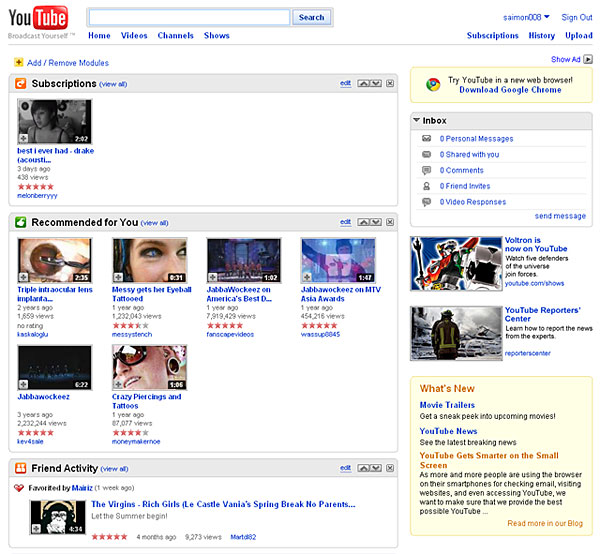Click the Show Ad arrow icon
Screen dimensions: 600x554
588,59
